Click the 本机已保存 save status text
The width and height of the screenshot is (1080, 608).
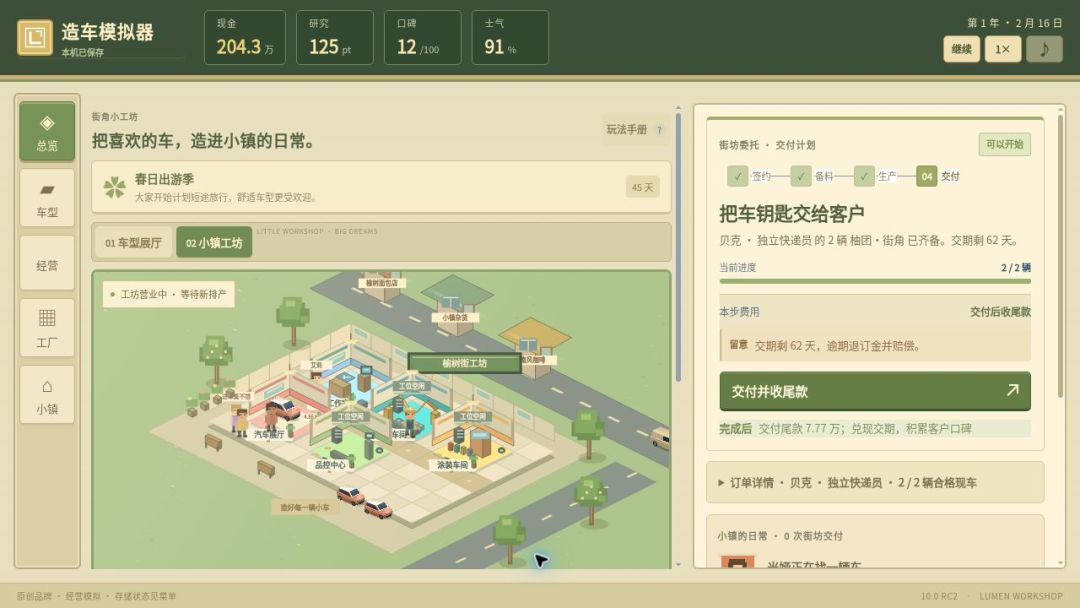83,52
